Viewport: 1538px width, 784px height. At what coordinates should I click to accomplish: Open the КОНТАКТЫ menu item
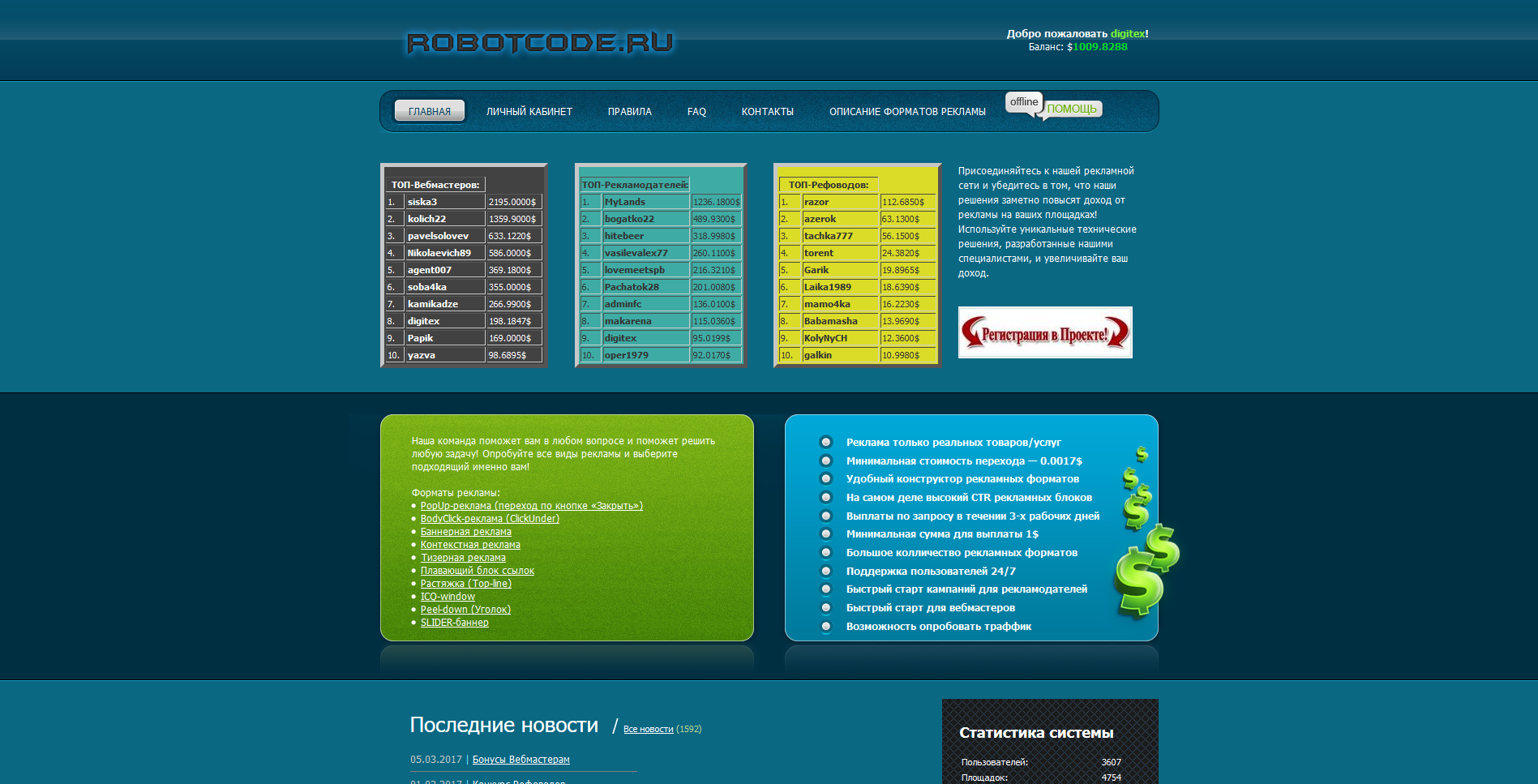pyautogui.click(x=767, y=112)
